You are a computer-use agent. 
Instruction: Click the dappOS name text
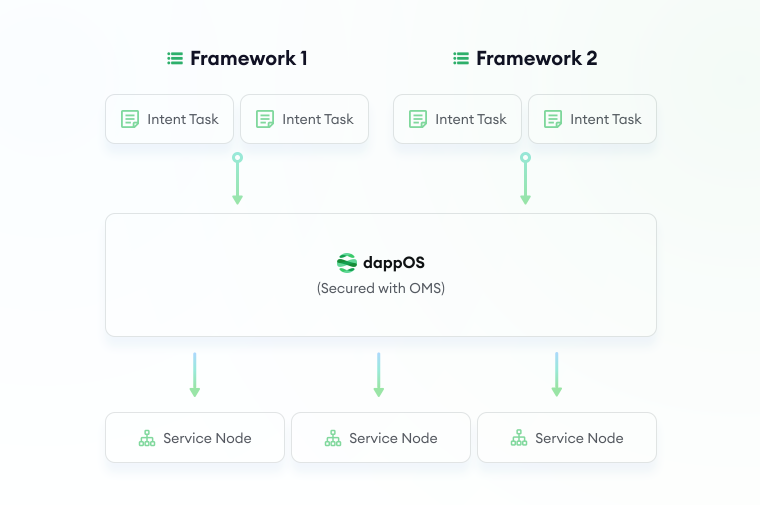(394, 263)
